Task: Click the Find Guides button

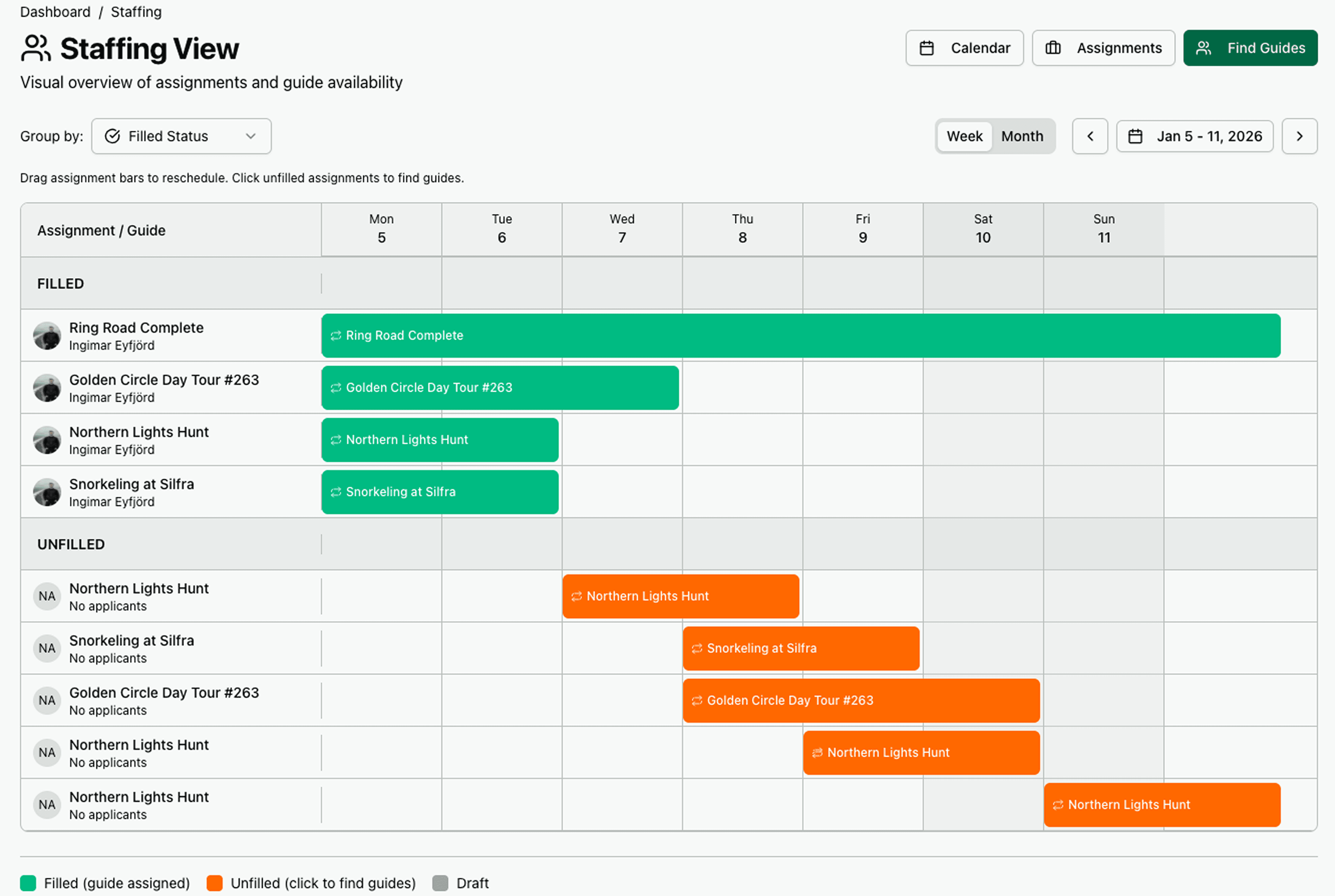Action: (x=1250, y=48)
